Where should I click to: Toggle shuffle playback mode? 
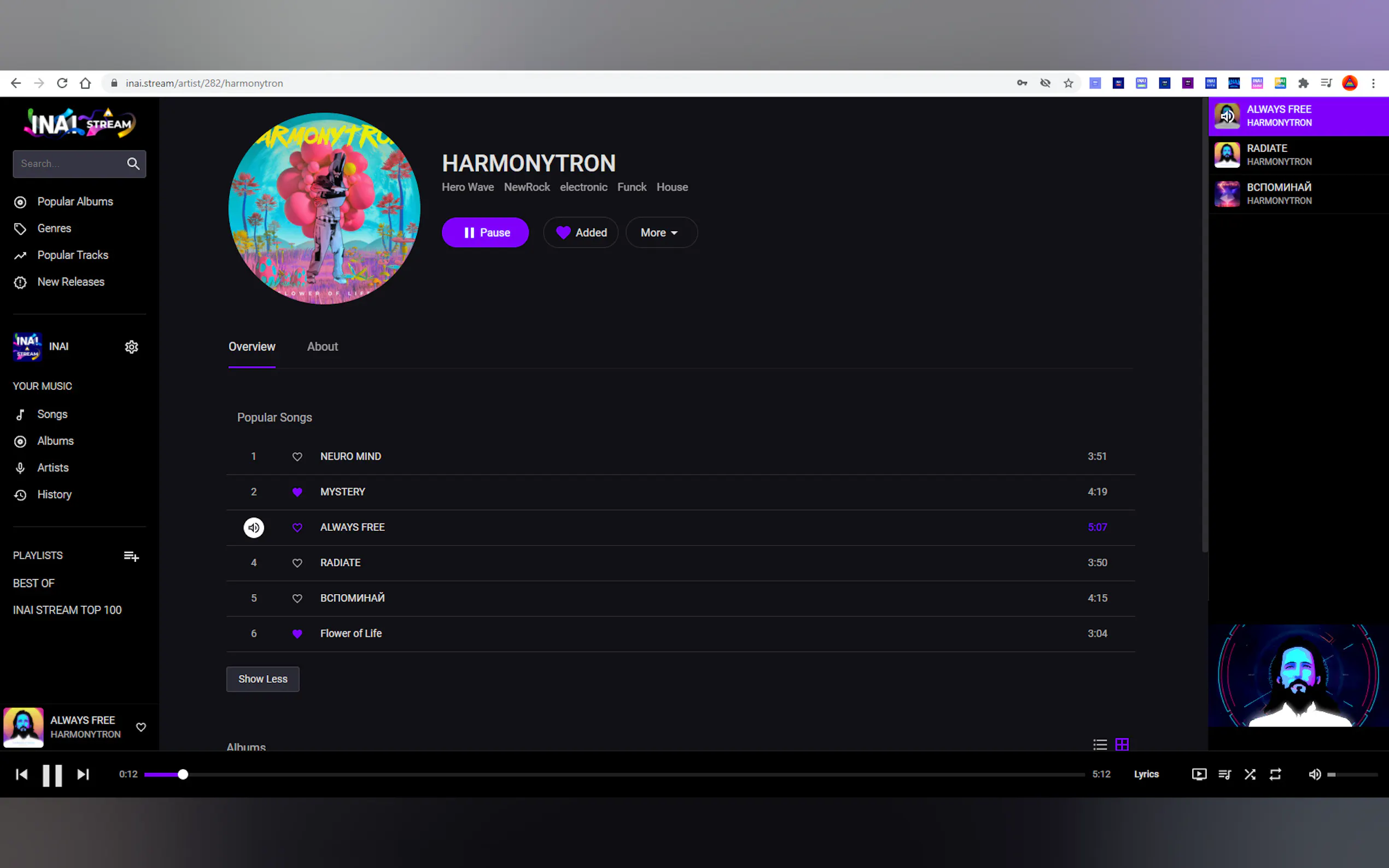pos(1250,775)
